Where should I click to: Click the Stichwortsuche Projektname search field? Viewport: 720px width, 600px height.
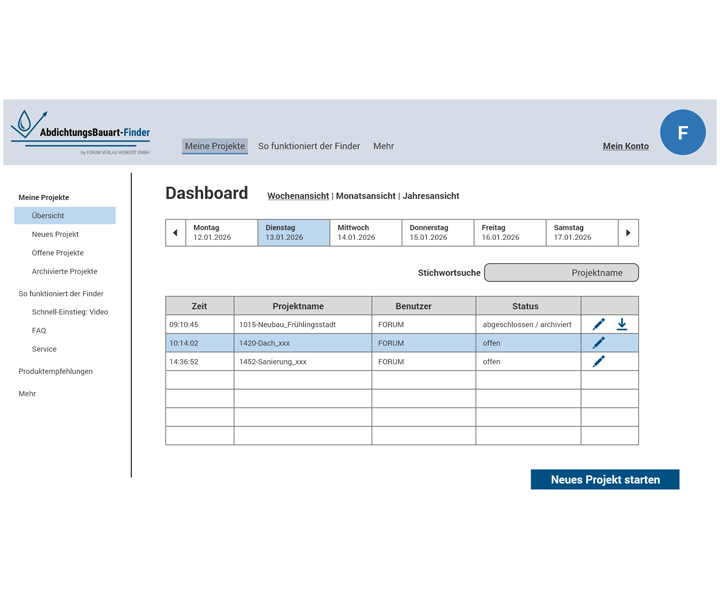pos(561,273)
